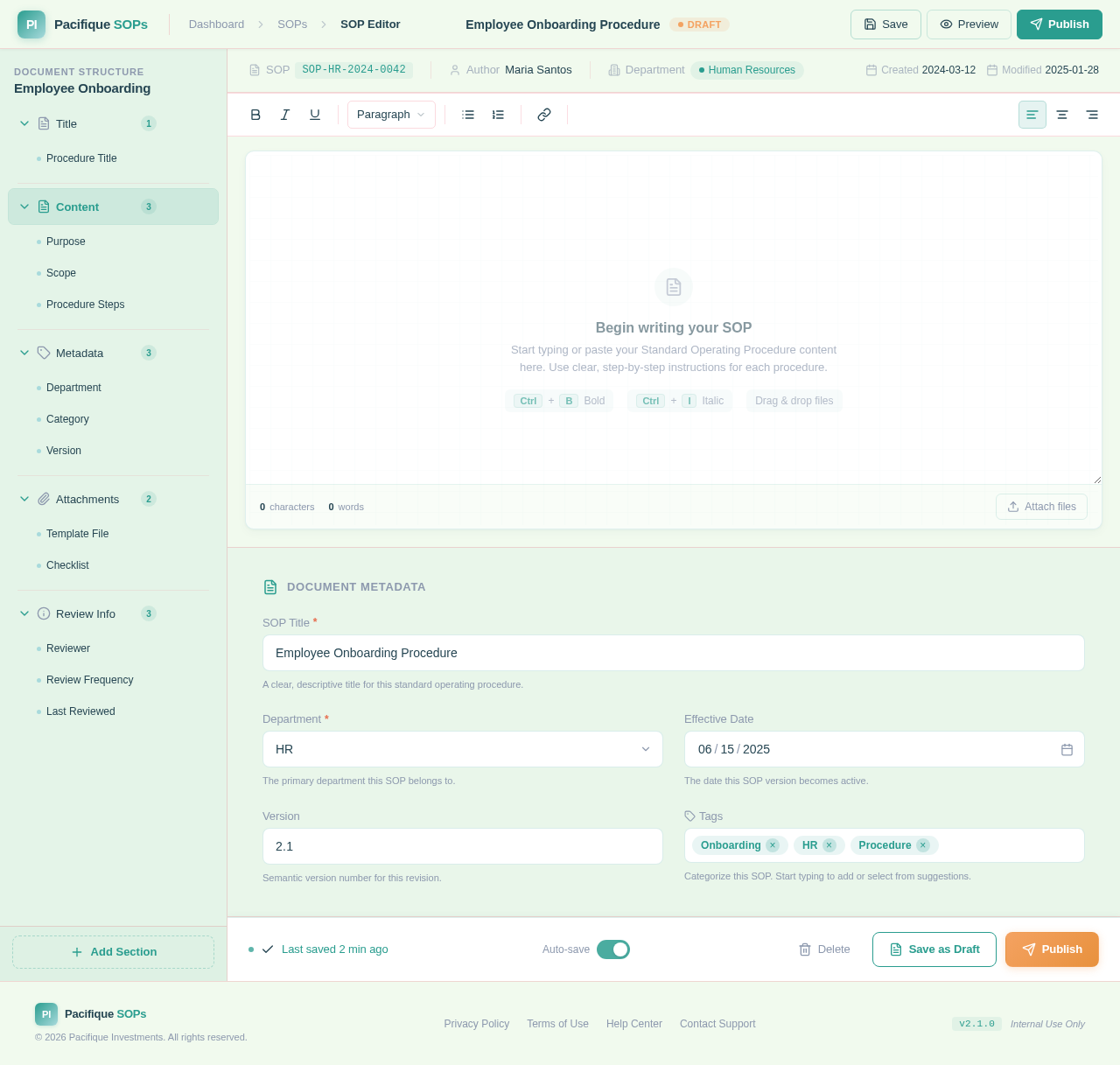Apply bold formatting from the toolbar

255,115
